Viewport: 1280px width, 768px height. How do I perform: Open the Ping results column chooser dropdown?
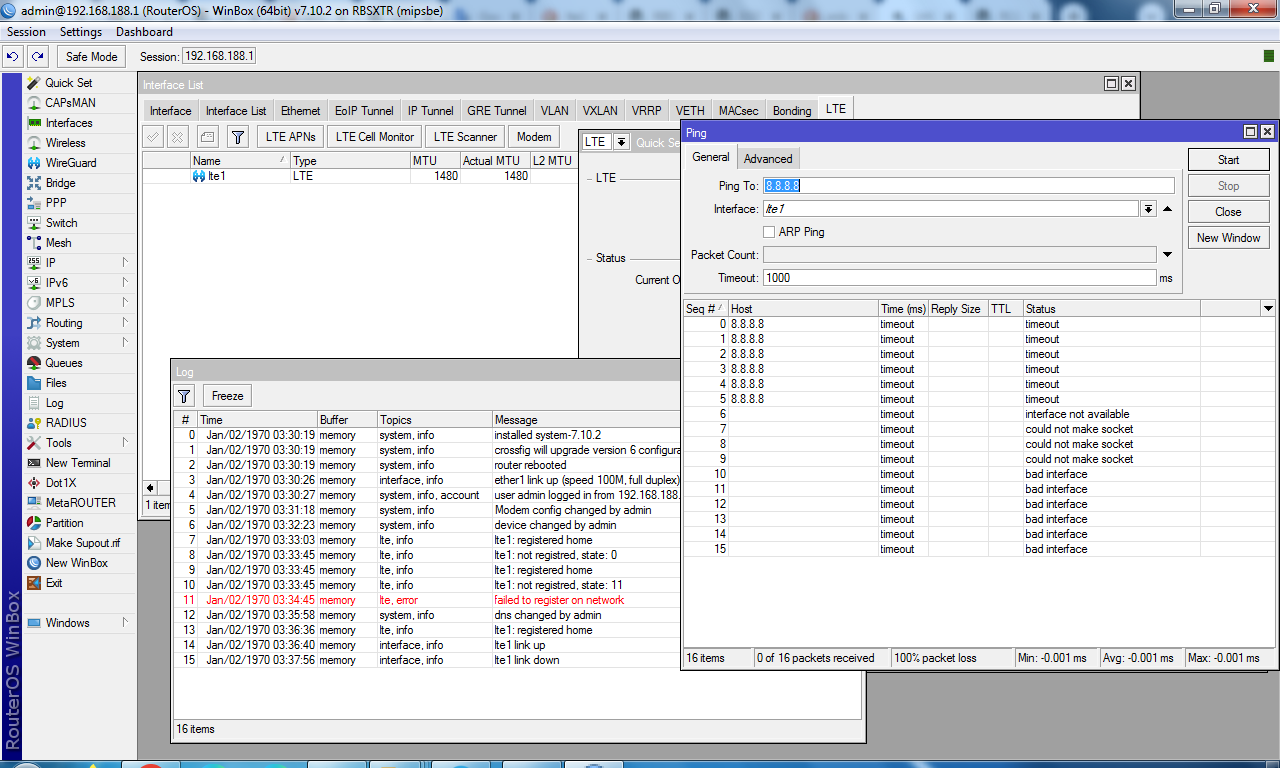pos(1268,309)
